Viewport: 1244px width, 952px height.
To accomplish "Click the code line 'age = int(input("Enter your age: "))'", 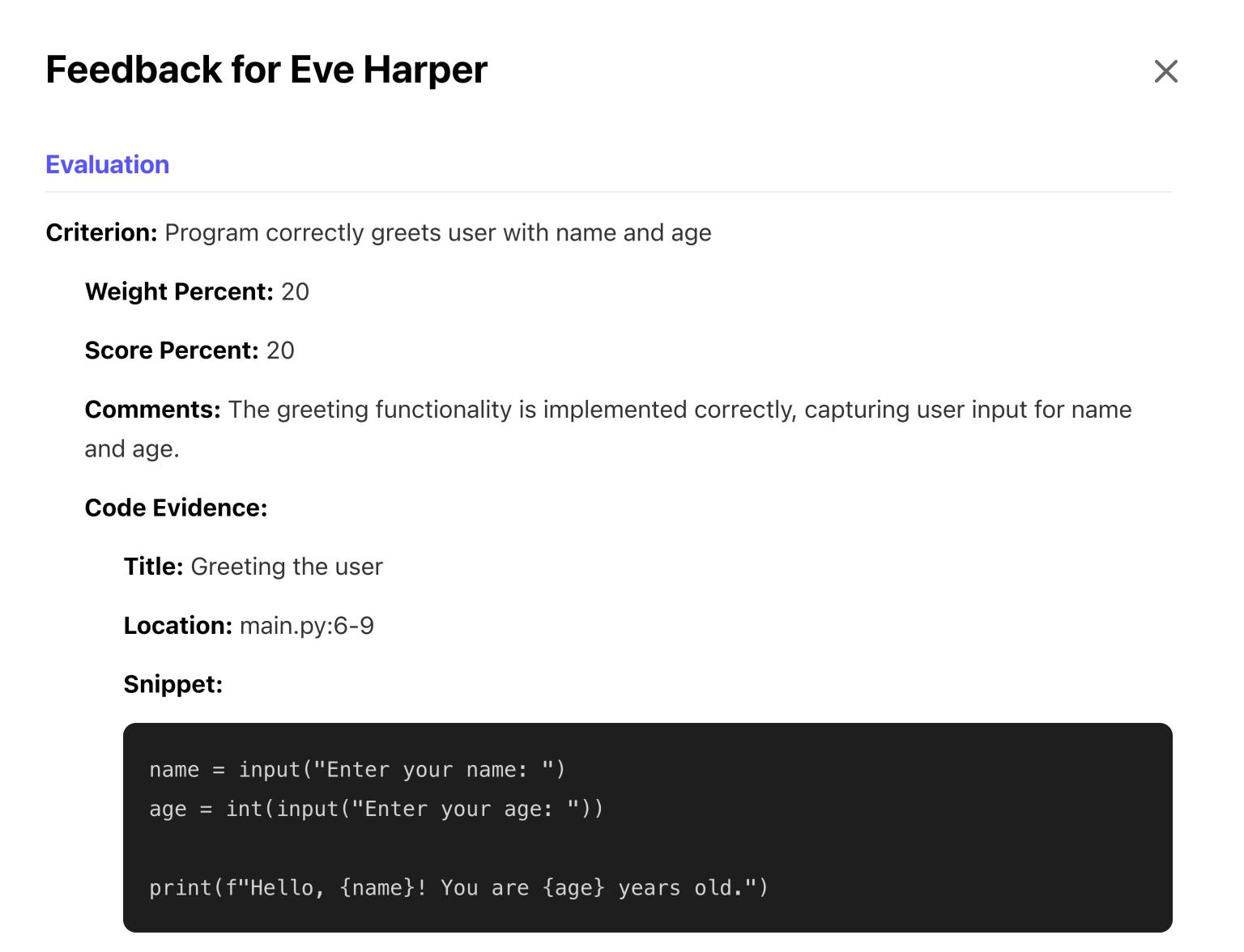I will click(377, 809).
